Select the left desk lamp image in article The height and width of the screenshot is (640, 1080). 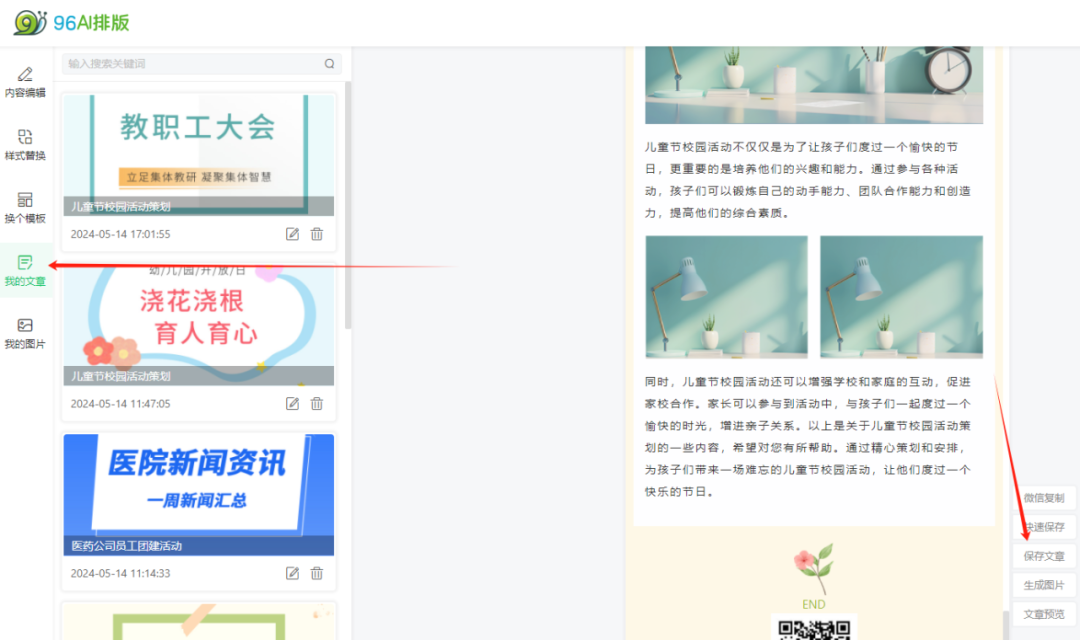(727, 297)
